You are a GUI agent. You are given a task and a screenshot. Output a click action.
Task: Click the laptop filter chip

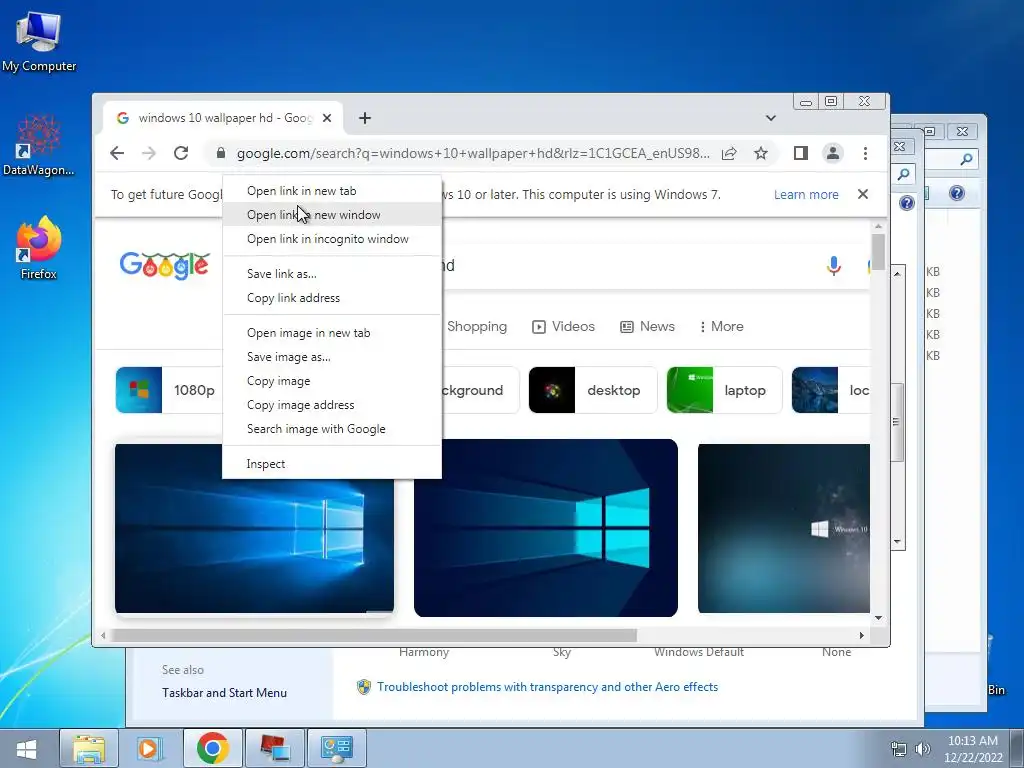click(724, 391)
